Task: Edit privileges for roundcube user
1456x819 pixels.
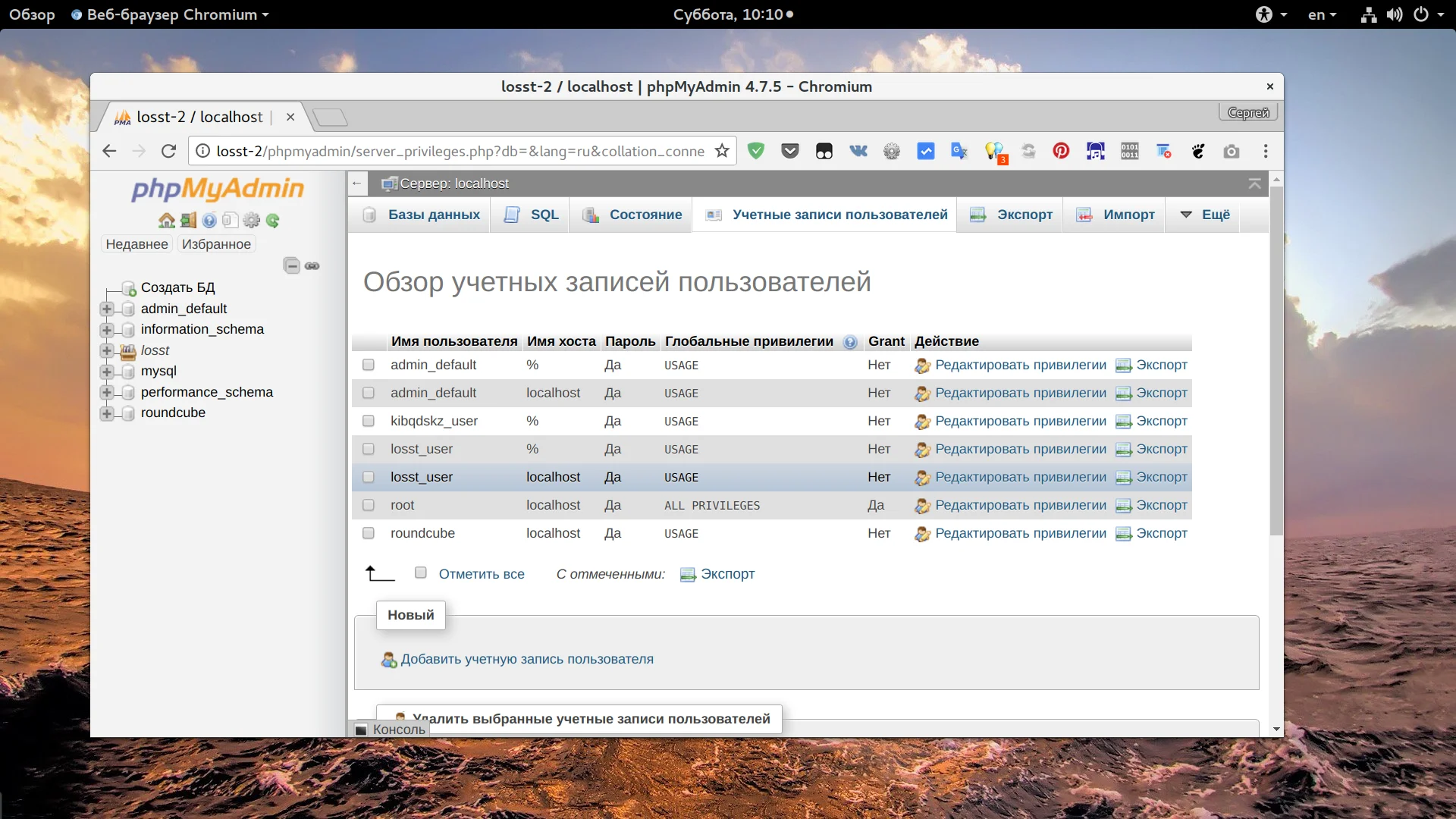Action: point(1020,533)
